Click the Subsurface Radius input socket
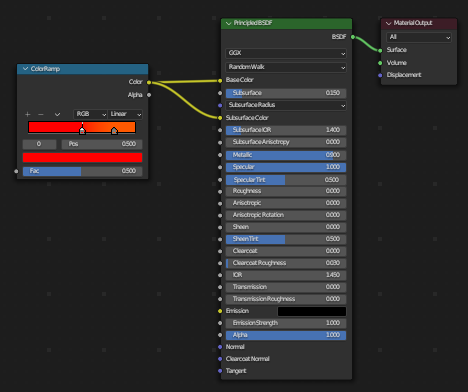Screen dimensions: 468x392 click(220, 106)
